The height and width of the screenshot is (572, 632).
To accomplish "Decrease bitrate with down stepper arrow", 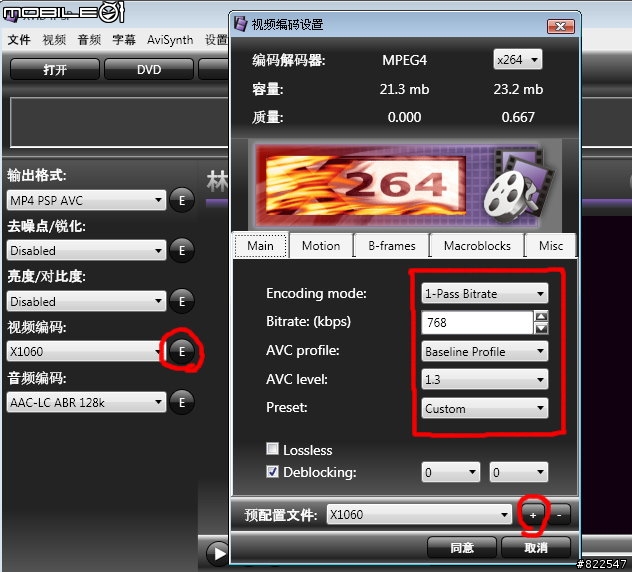I will click(x=541, y=328).
